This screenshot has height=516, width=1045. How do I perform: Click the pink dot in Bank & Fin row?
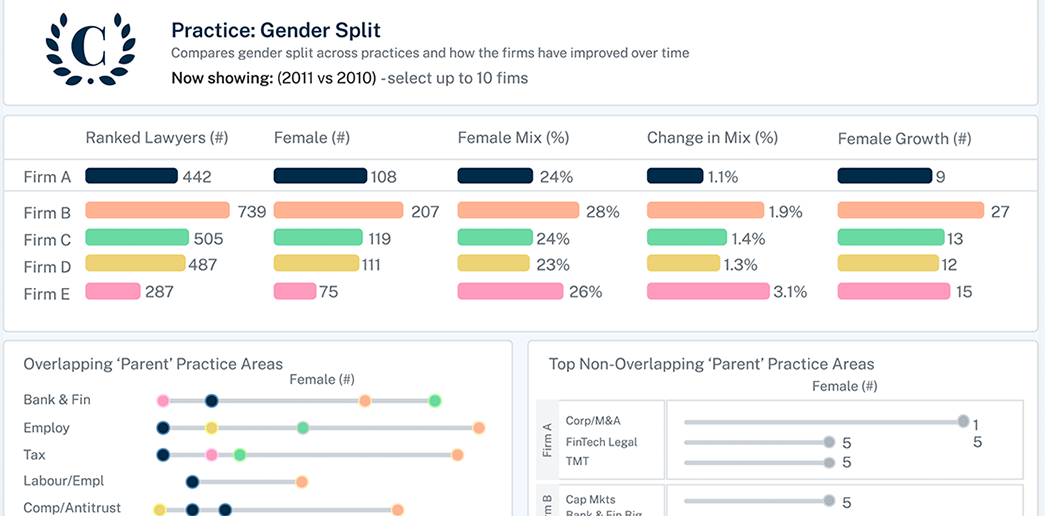163,401
